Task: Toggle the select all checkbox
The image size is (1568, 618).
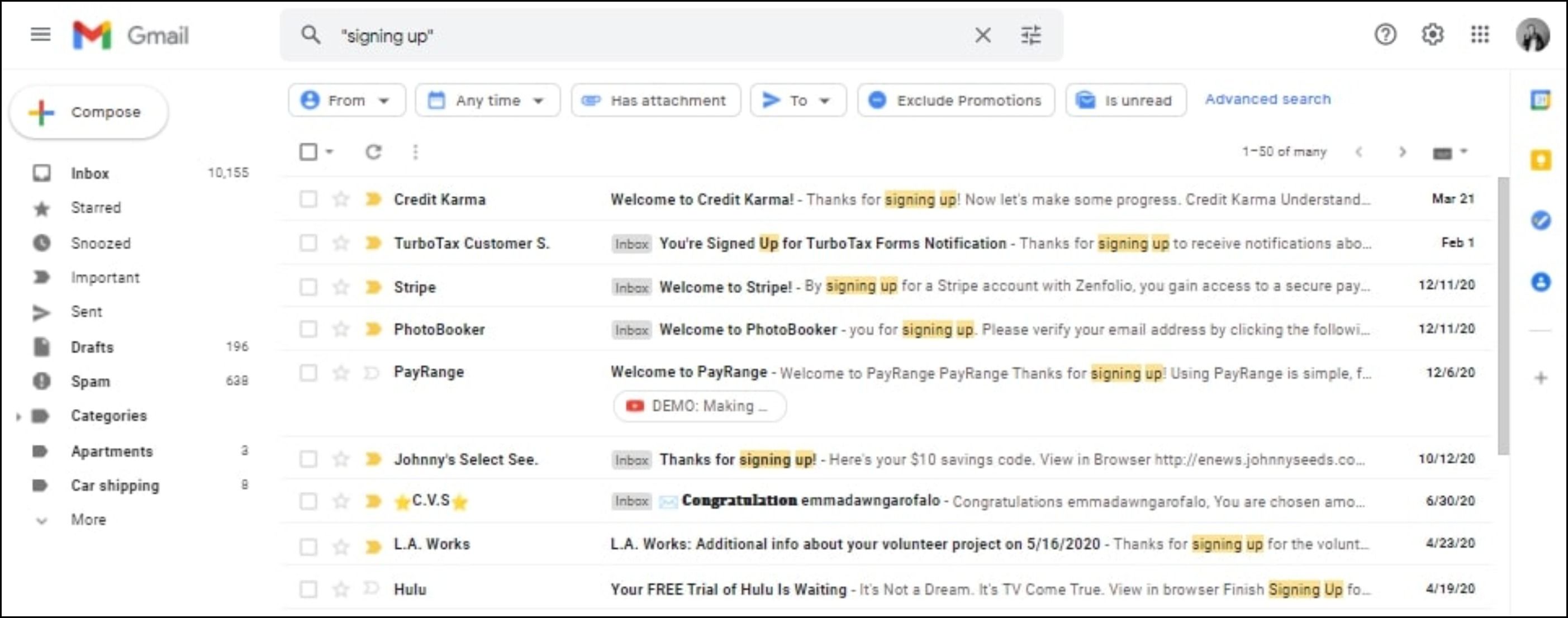Action: [309, 151]
